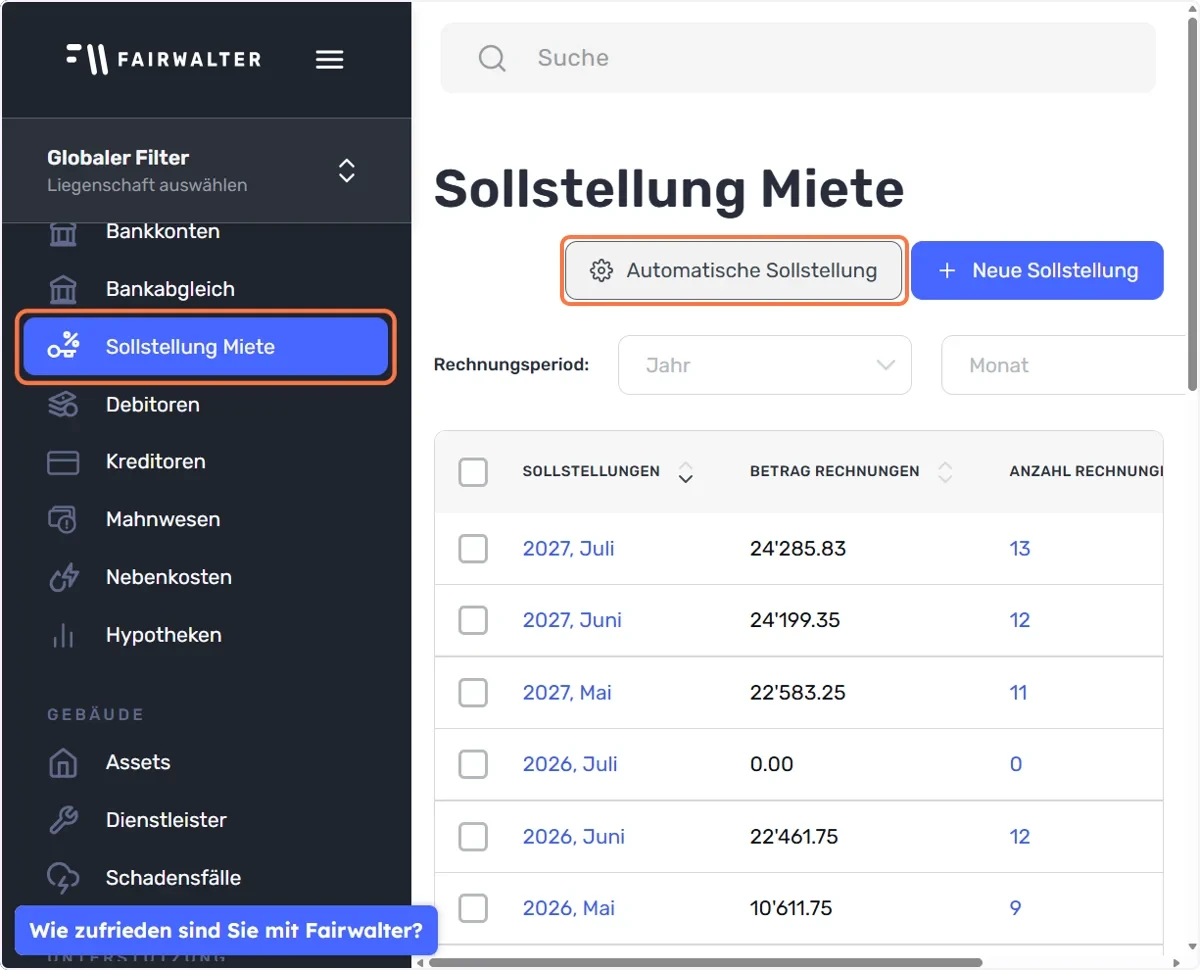Screen dimensions: 1200x970
Task: Toggle the hamburger menu icon
Action: point(330,60)
